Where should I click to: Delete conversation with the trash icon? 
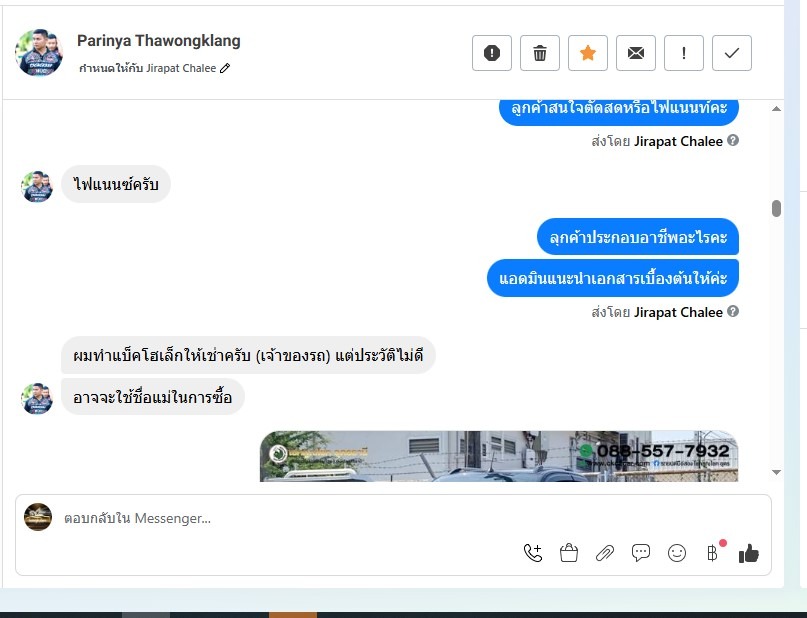pos(539,53)
